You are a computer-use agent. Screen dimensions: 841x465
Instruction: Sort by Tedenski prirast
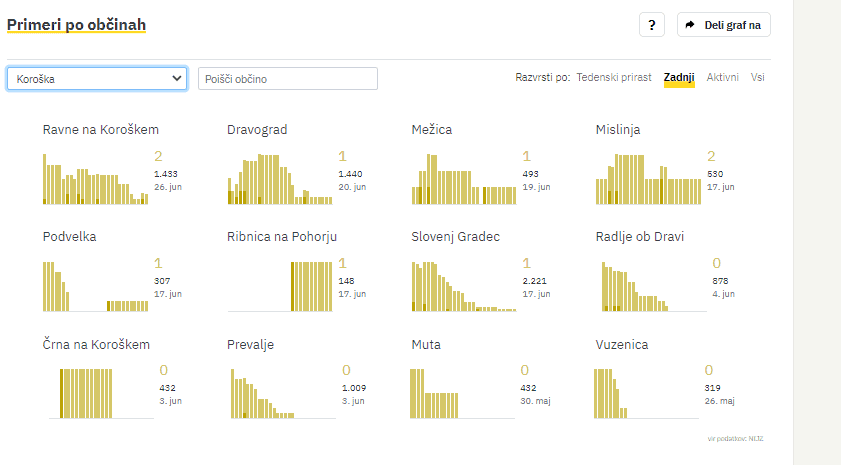614,77
